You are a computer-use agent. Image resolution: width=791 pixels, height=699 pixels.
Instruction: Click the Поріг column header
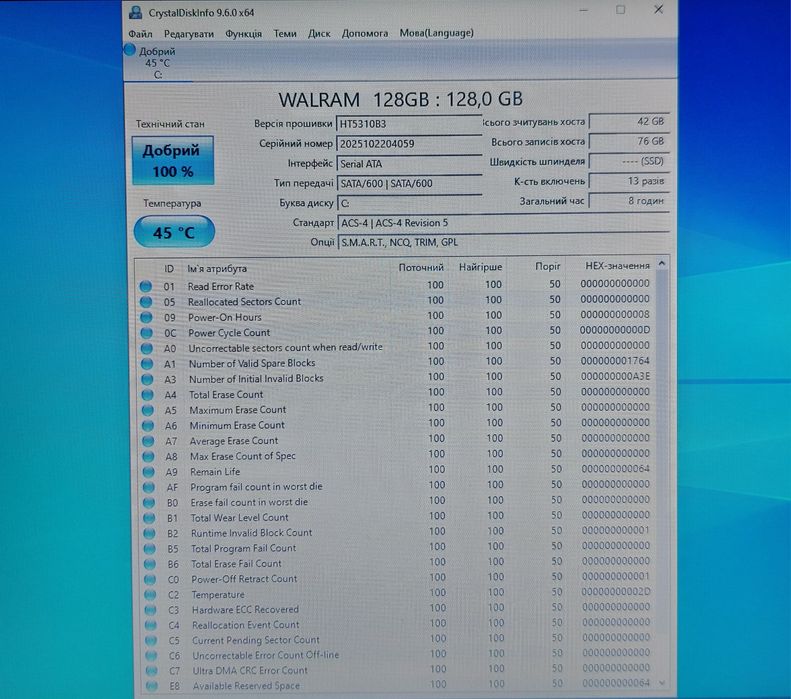point(548,266)
